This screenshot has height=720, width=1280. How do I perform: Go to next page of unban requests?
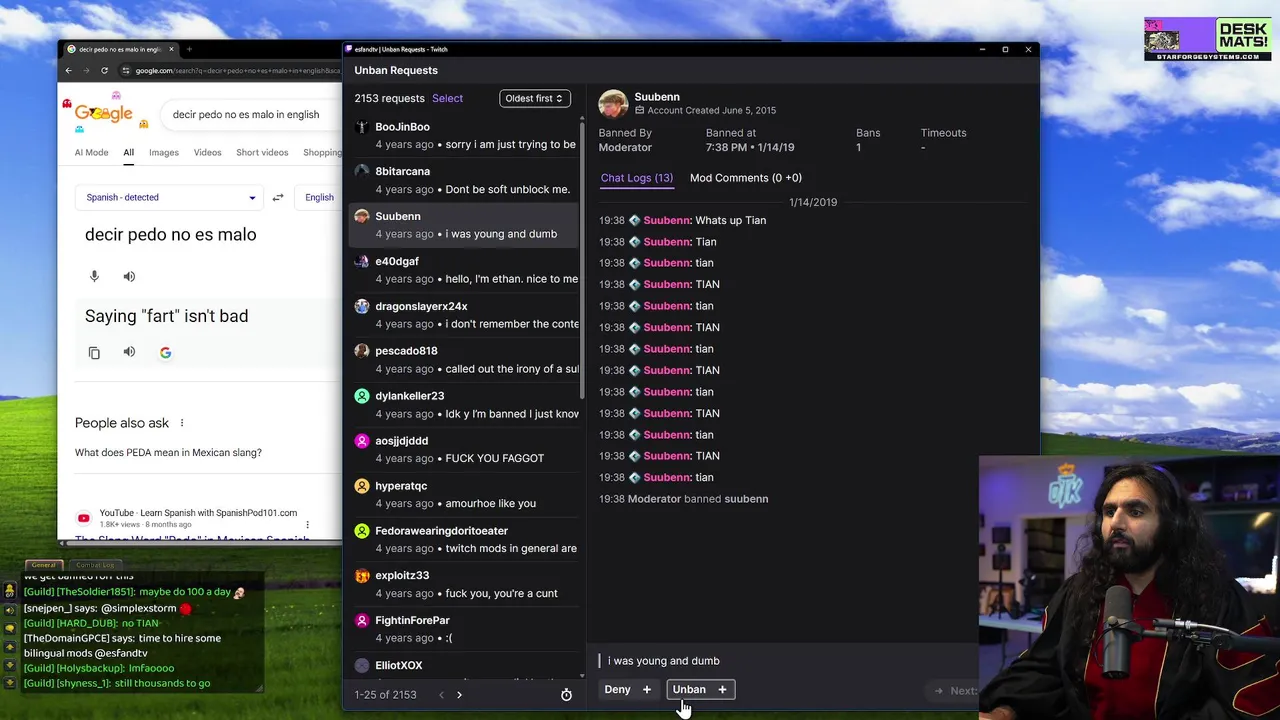(459, 695)
